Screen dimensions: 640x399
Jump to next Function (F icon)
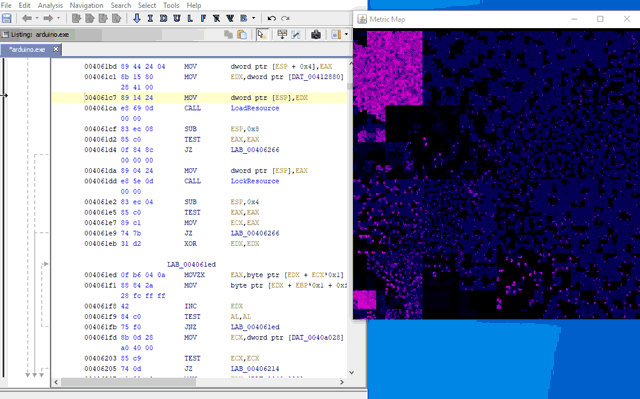point(203,18)
